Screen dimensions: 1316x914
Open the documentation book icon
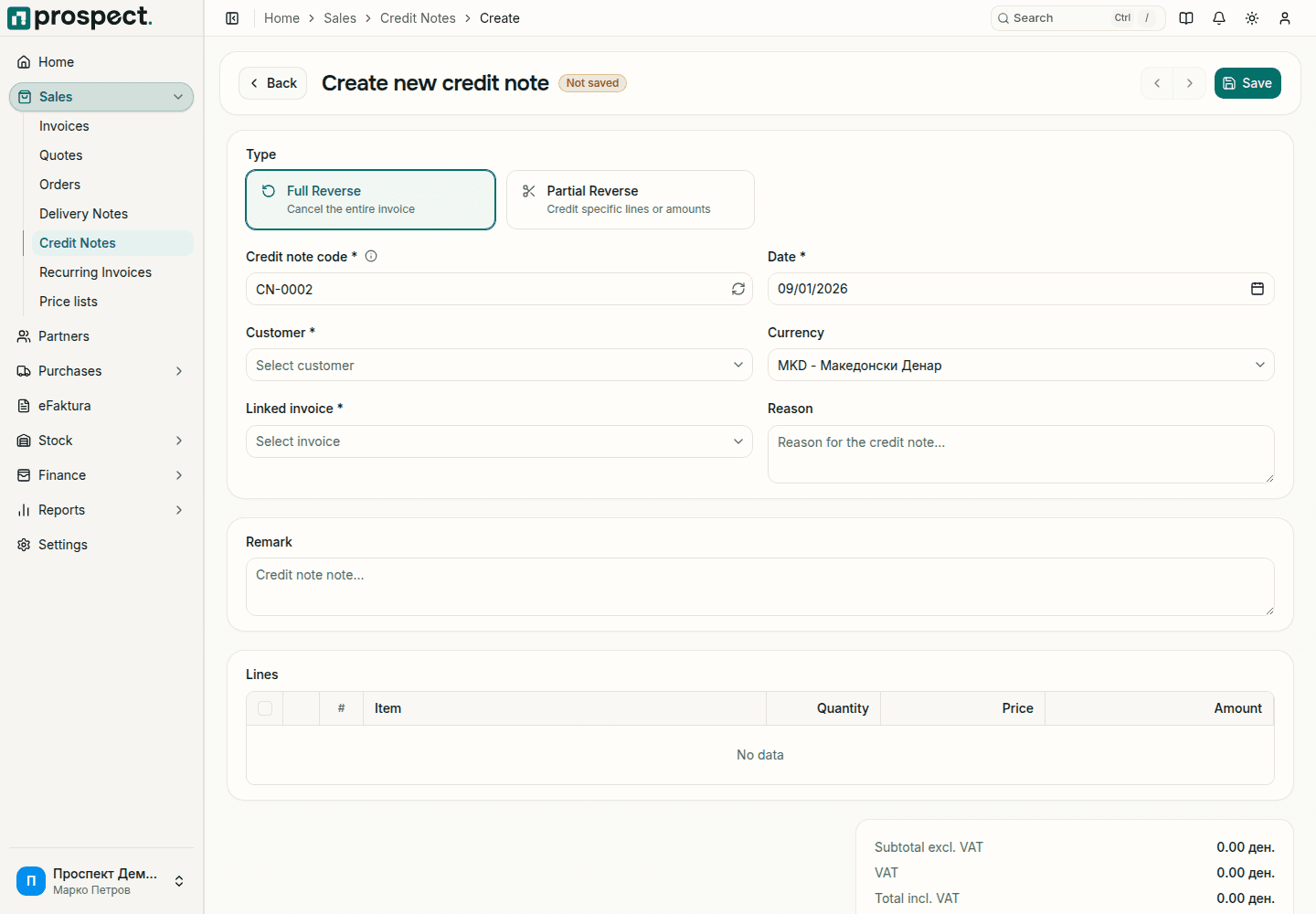[x=1186, y=18]
